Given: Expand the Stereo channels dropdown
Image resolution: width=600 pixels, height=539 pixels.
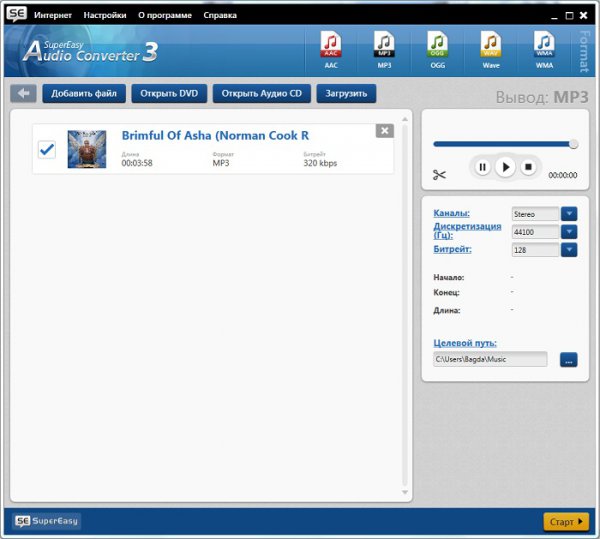Looking at the screenshot, I should [569, 213].
